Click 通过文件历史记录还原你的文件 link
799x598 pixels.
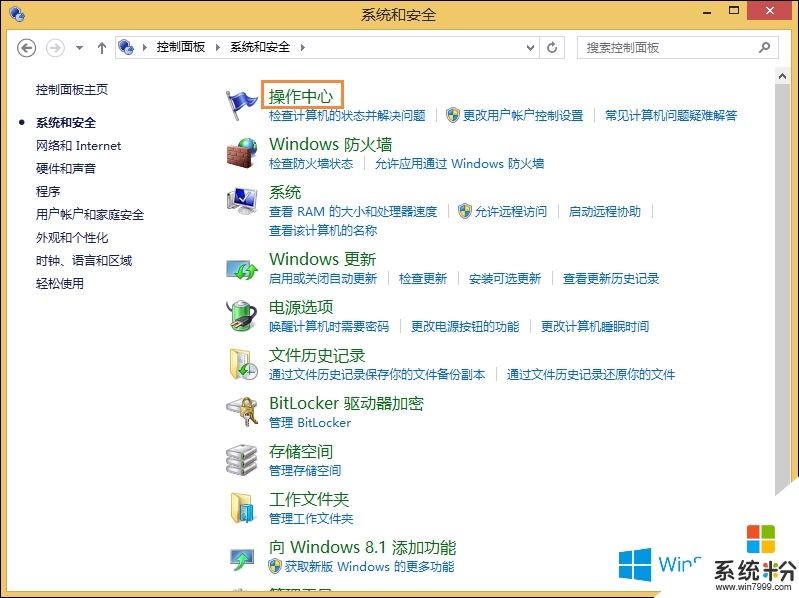click(x=591, y=375)
